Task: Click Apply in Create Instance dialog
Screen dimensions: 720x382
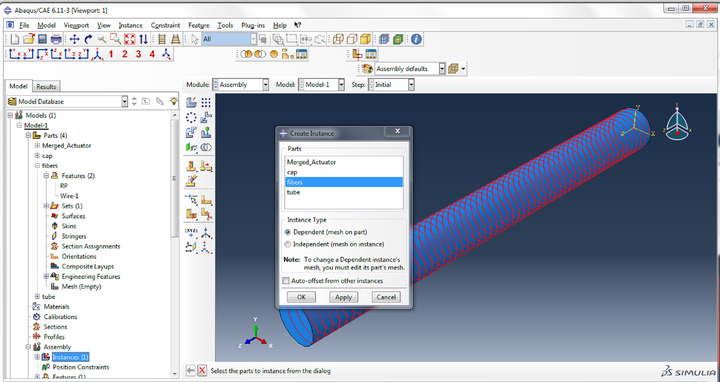Action: click(x=343, y=297)
